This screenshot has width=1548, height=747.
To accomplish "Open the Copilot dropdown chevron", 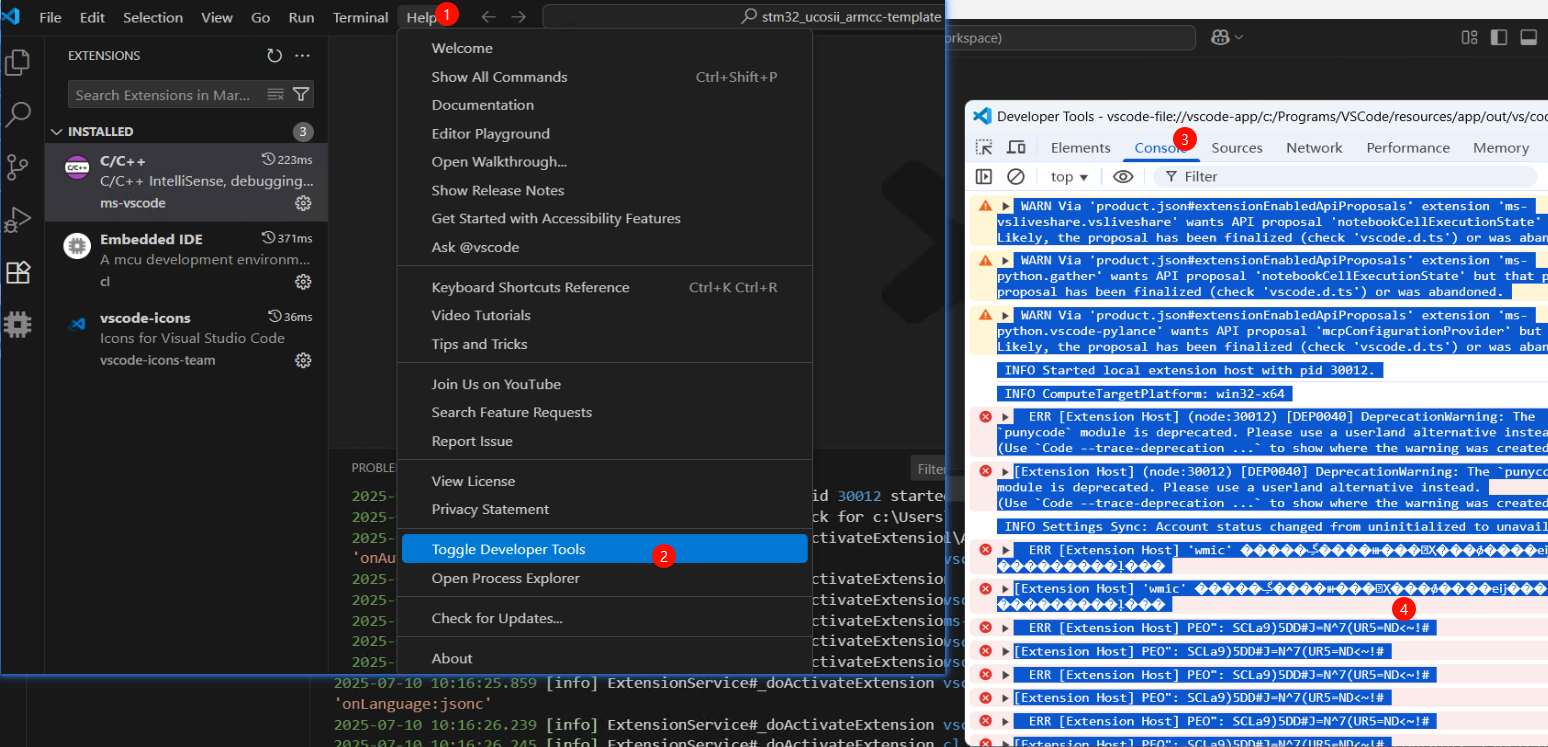I will click(1240, 37).
